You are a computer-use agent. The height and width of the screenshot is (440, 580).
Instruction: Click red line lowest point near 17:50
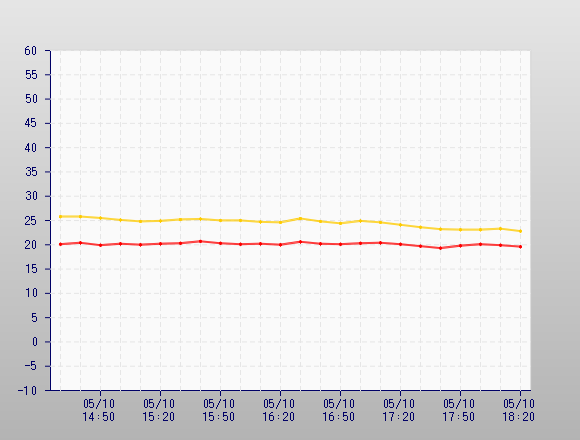pyautogui.click(x=440, y=248)
